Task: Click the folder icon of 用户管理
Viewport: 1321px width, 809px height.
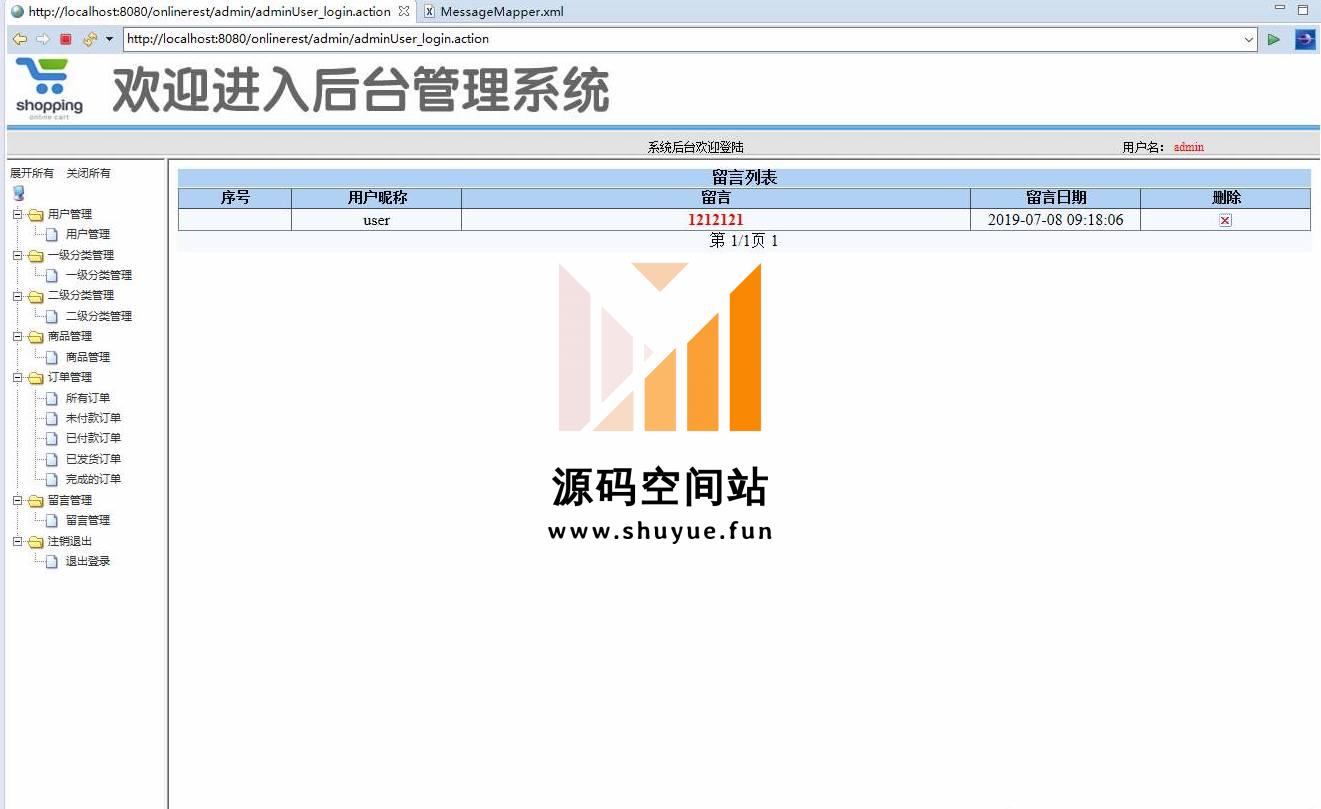Action: click(x=36, y=214)
